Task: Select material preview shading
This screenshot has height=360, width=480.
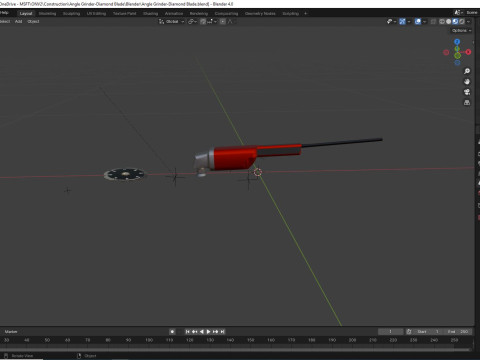Action: pos(455,22)
